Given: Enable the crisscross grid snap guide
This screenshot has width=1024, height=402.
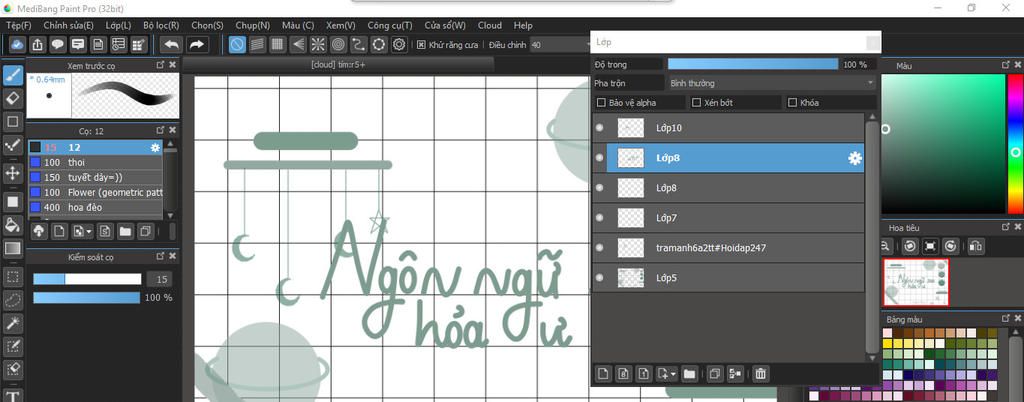Looking at the screenshot, I should coord(278,44).
